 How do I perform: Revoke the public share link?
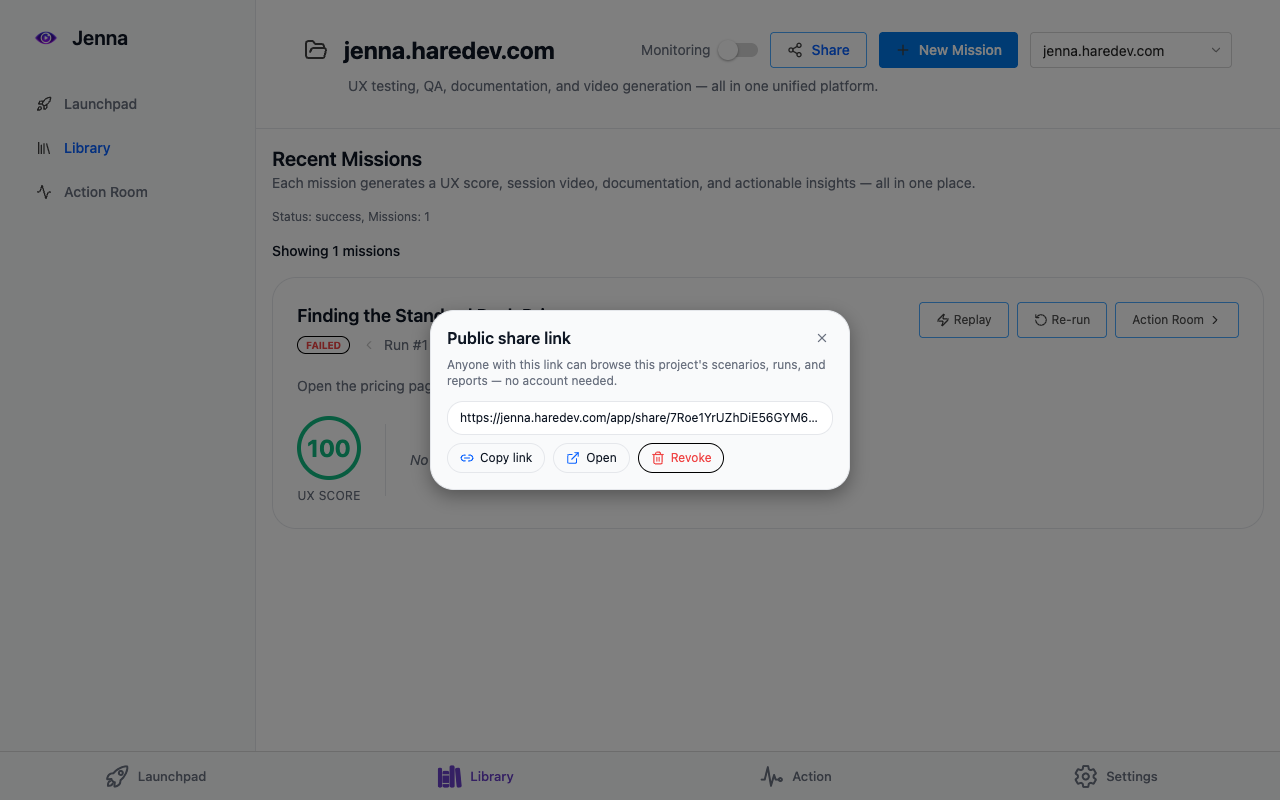[681, 458]
